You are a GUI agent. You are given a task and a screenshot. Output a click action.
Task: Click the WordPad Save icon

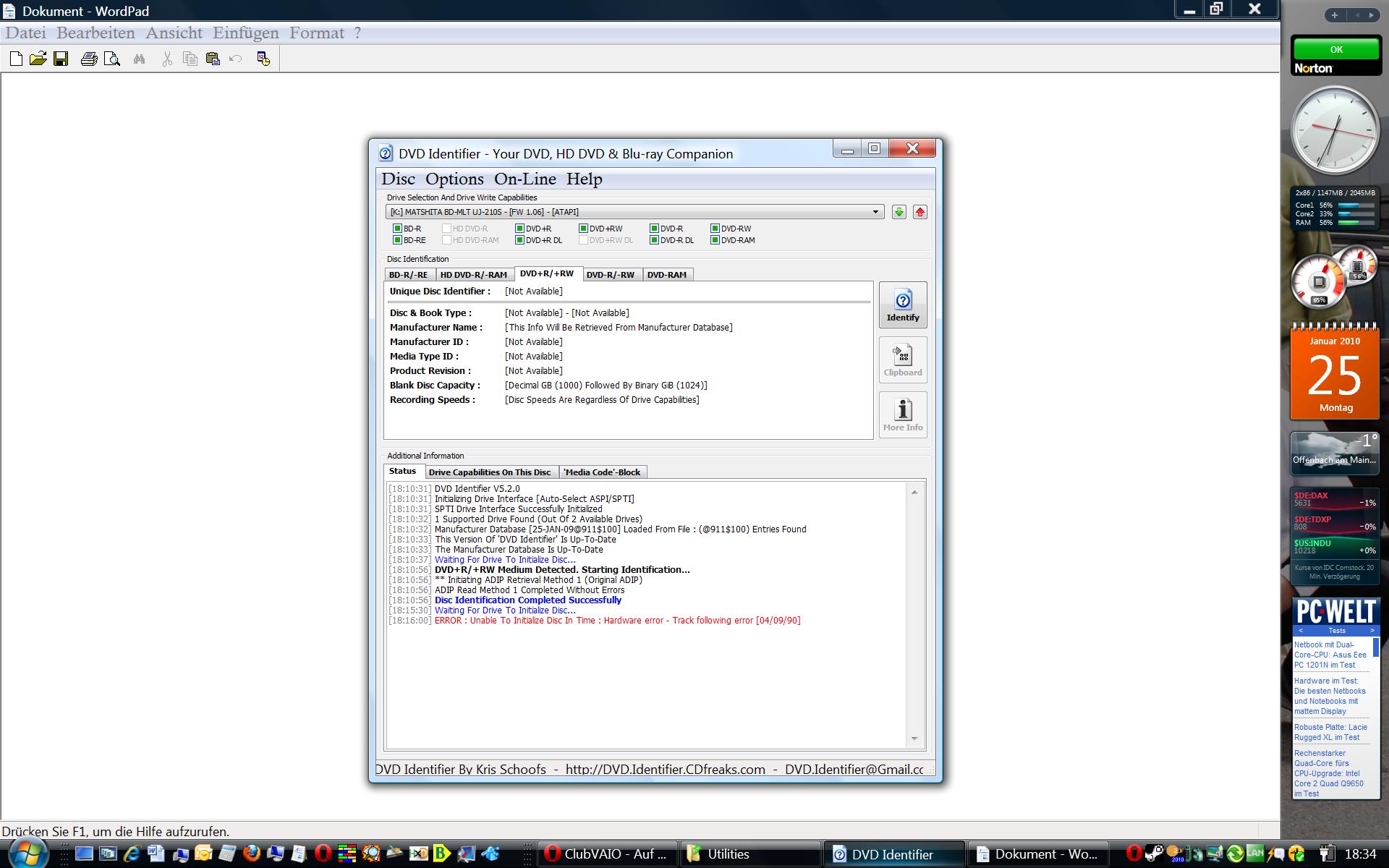(61, 59)
